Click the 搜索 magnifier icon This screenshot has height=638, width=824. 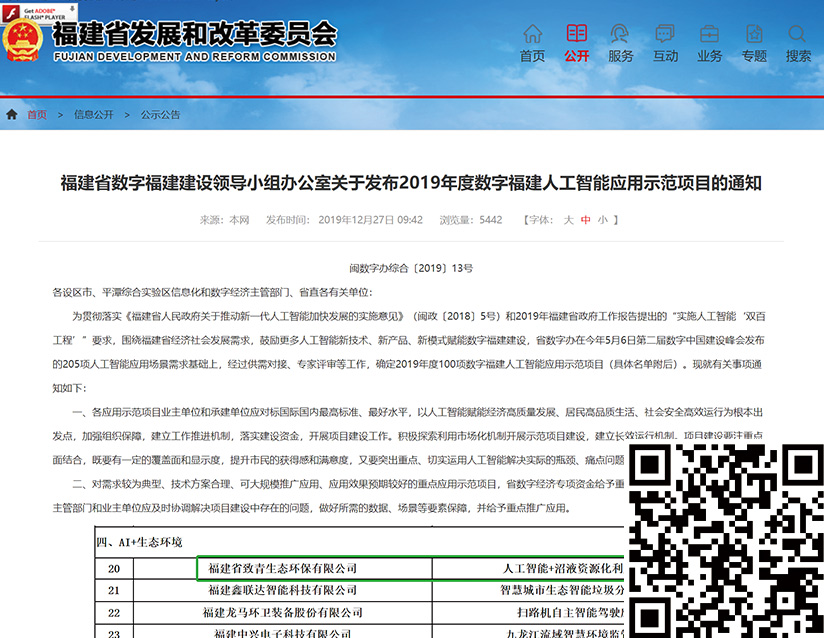pyautogui.click(x=798, y=36)
